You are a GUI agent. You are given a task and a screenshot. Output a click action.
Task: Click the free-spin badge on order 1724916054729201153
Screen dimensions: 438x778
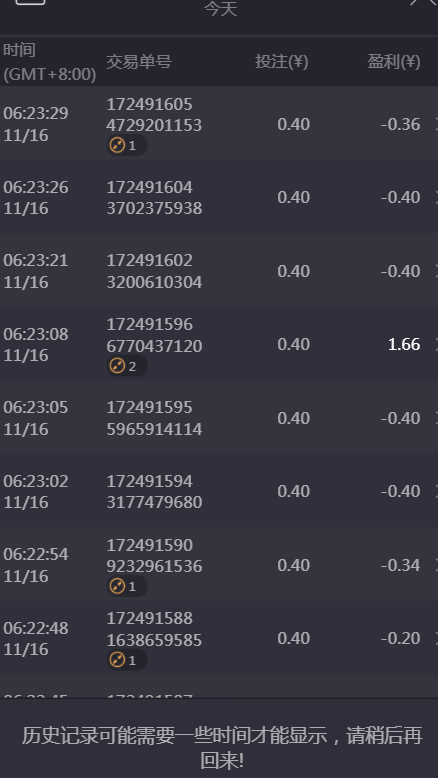click(126, 145)
